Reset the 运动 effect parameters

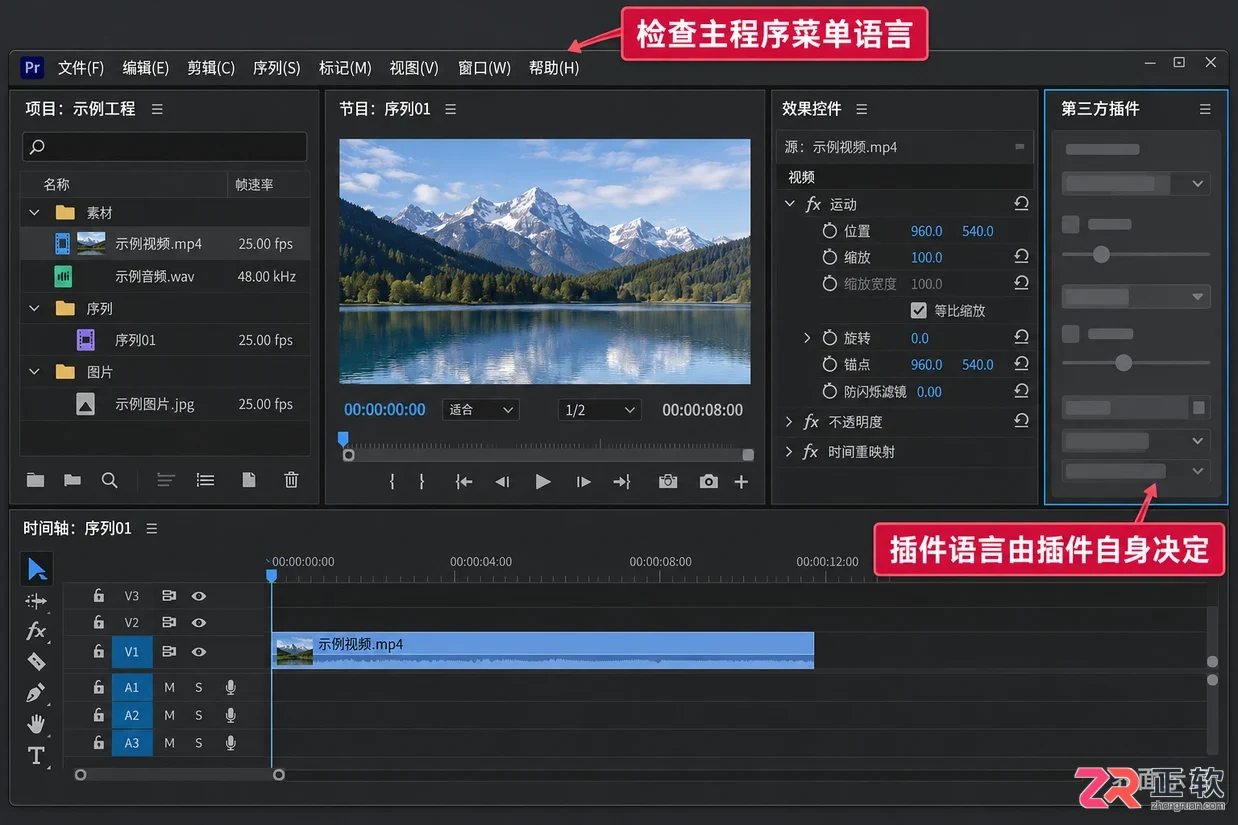pyautogui.click(x=1021, y=203)
